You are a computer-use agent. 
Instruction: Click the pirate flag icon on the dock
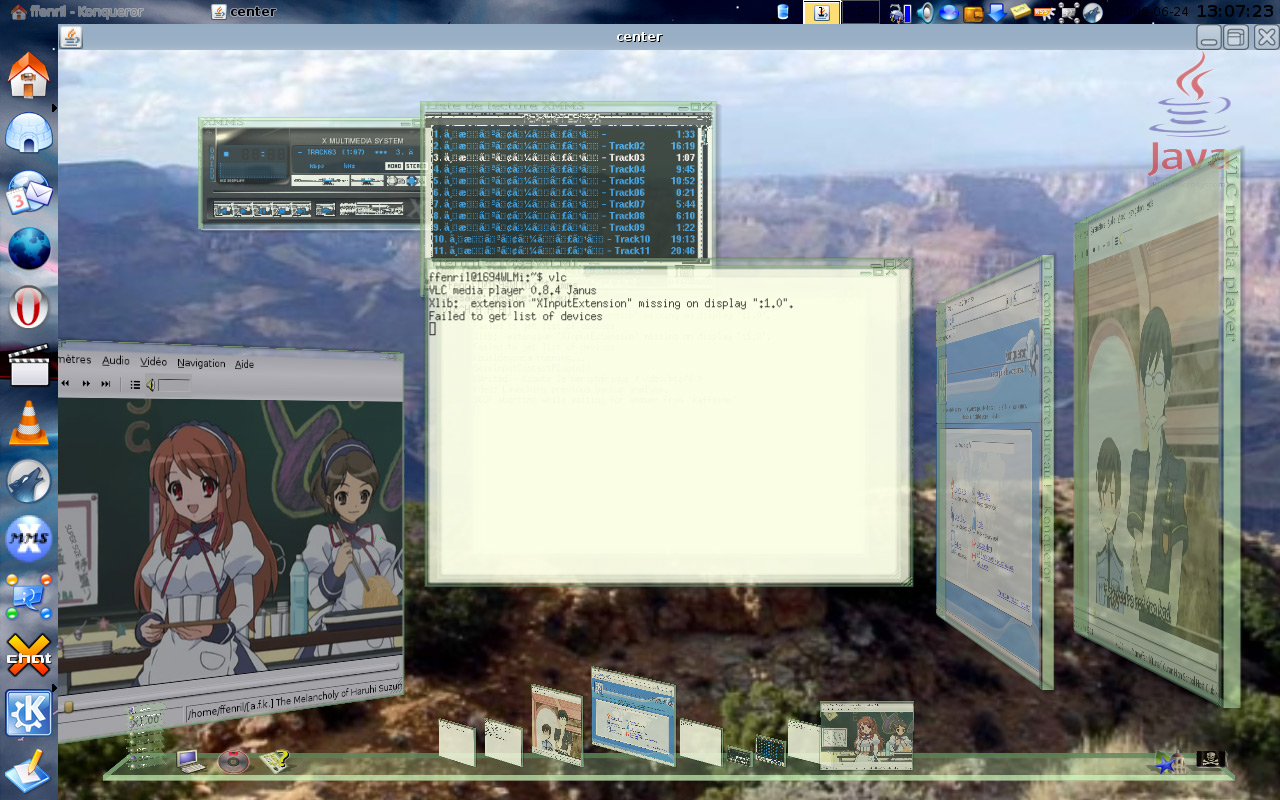[1211, 759]
